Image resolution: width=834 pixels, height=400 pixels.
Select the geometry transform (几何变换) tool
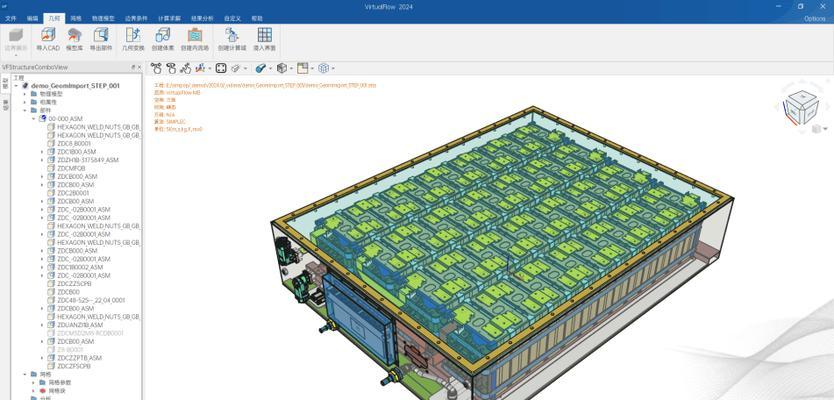click(x=132, y=35)
